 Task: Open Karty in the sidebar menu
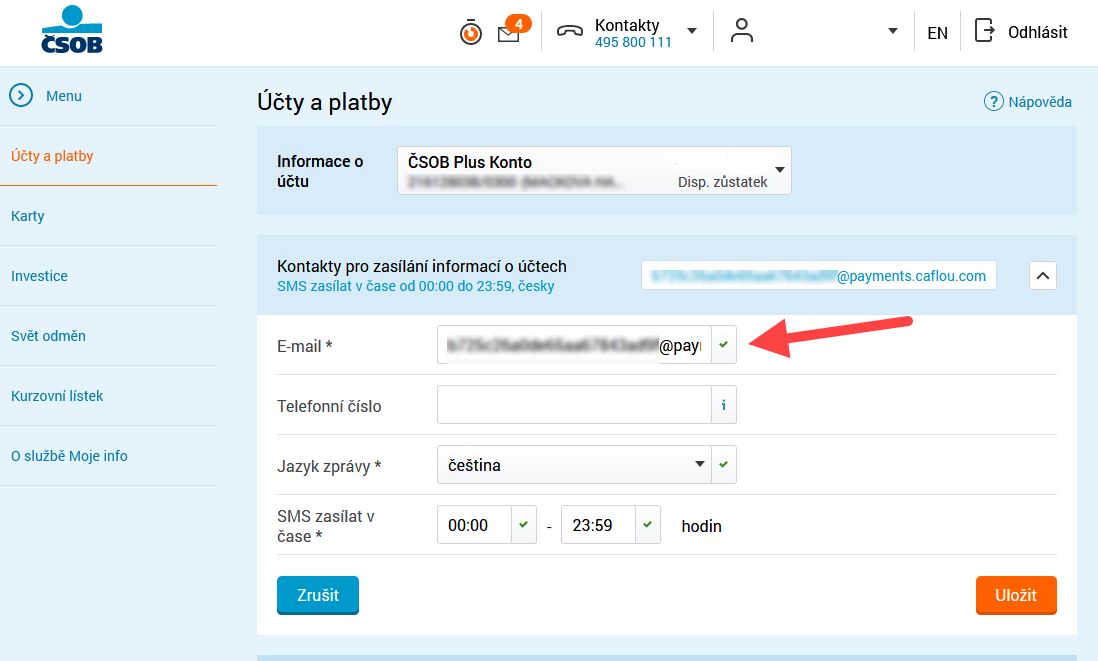[x=28, y=216]
